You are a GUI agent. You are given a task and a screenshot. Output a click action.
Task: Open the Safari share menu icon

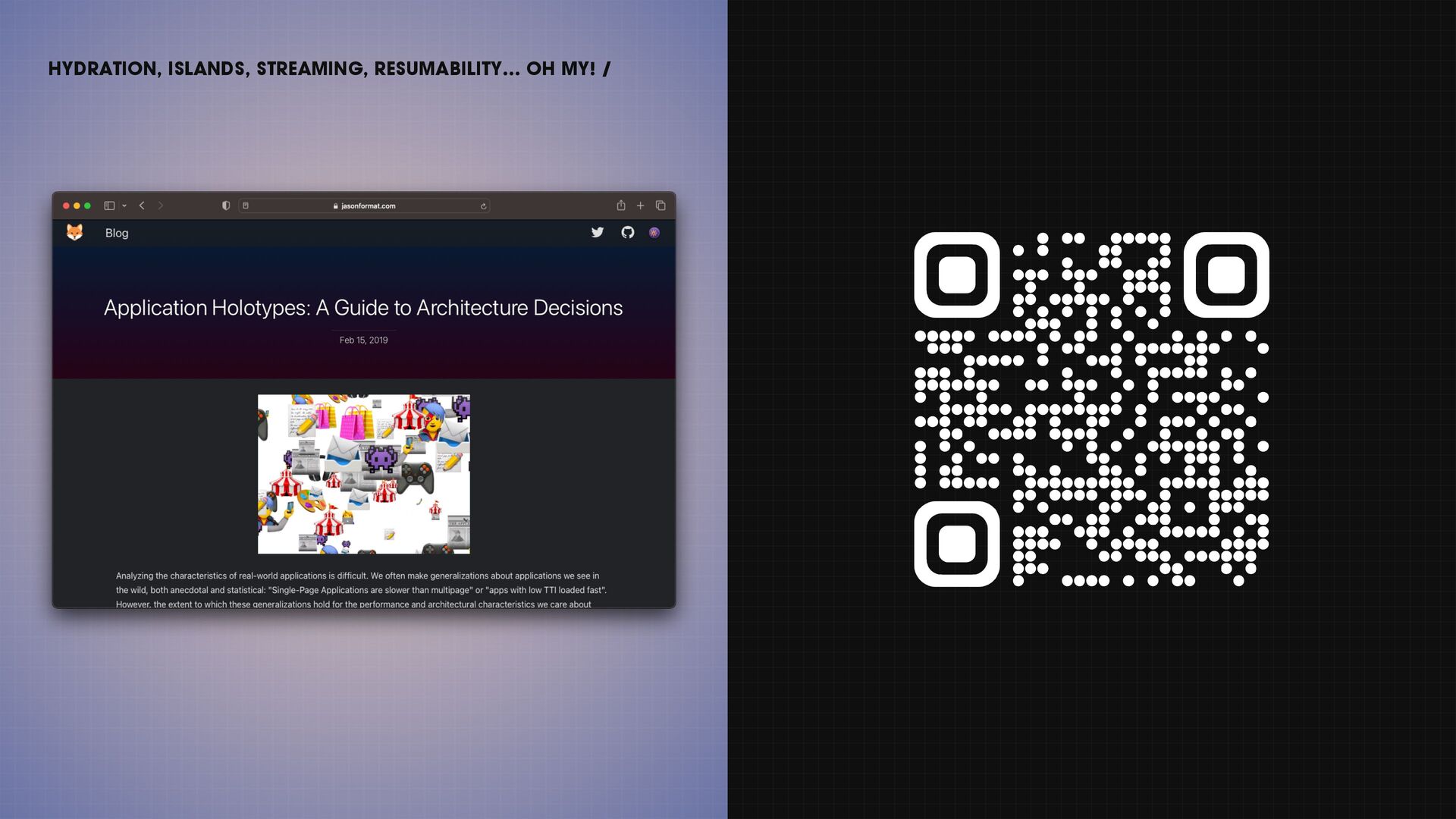tap(621, 206)
